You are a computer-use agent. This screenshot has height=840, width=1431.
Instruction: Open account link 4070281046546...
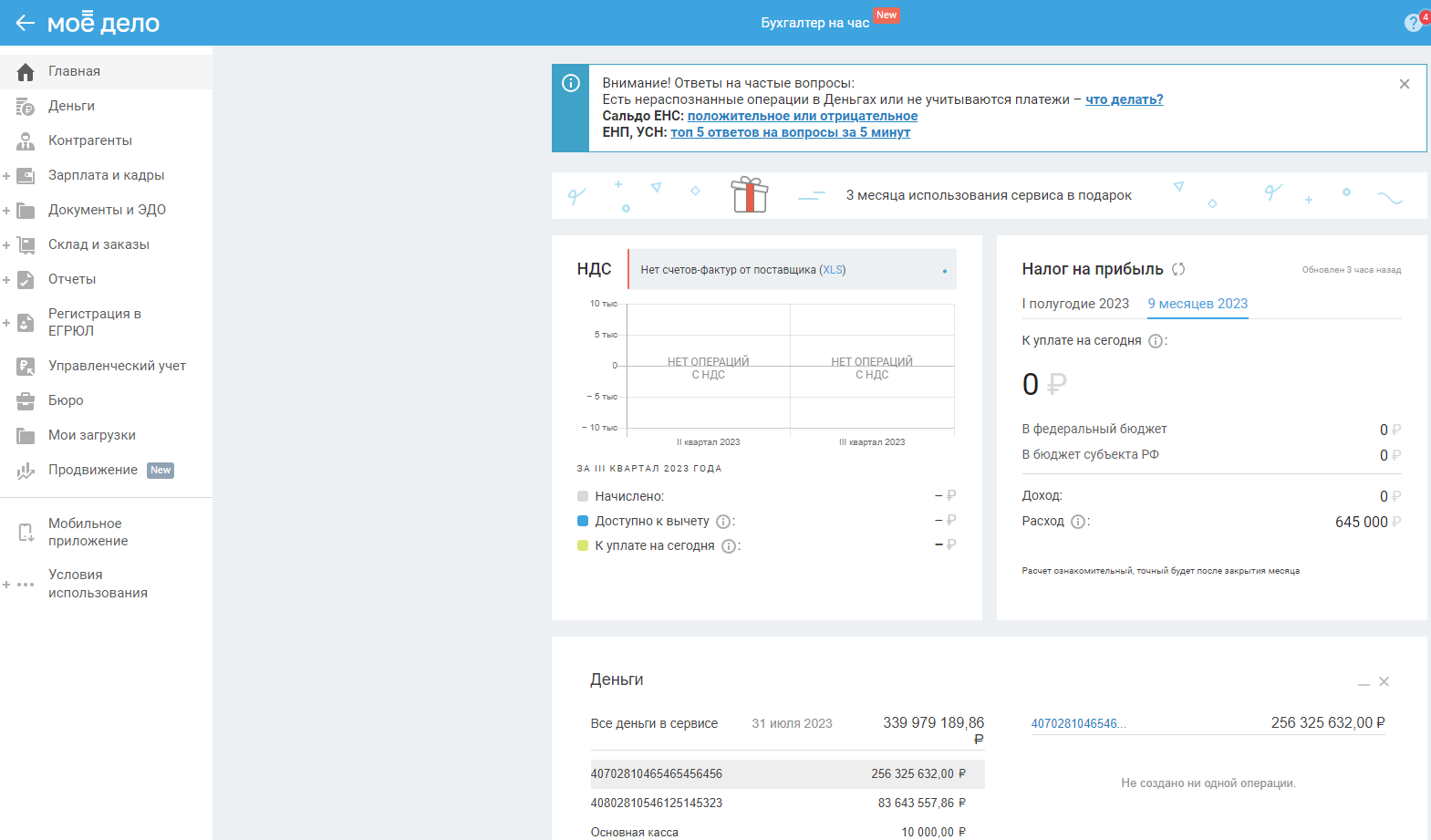1078,724
